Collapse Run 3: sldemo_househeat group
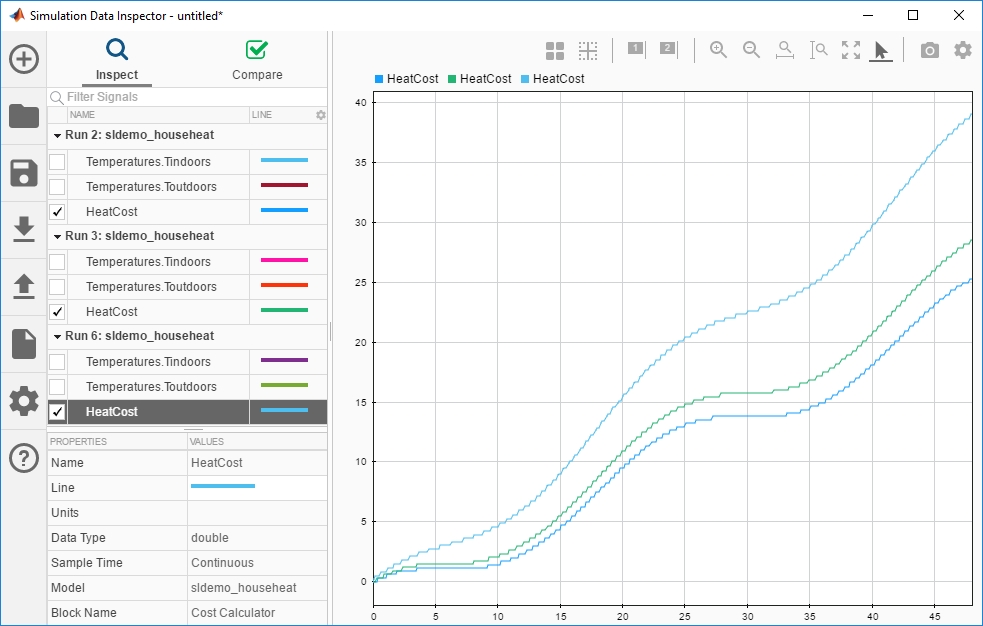The image size is (983, 626). pos(58,236)
